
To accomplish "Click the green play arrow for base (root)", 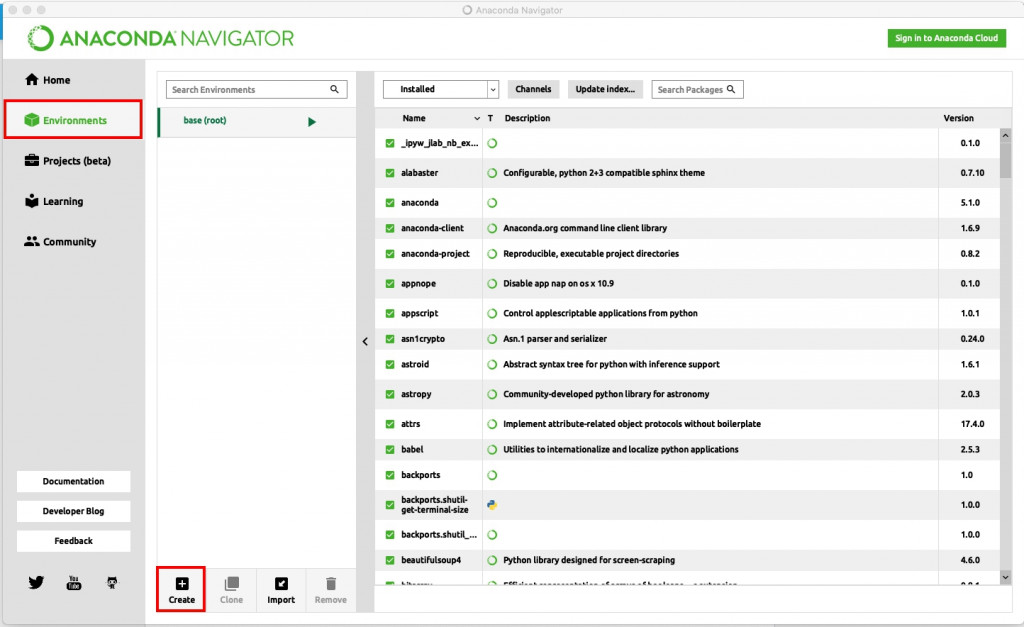I will coord(312,121).
